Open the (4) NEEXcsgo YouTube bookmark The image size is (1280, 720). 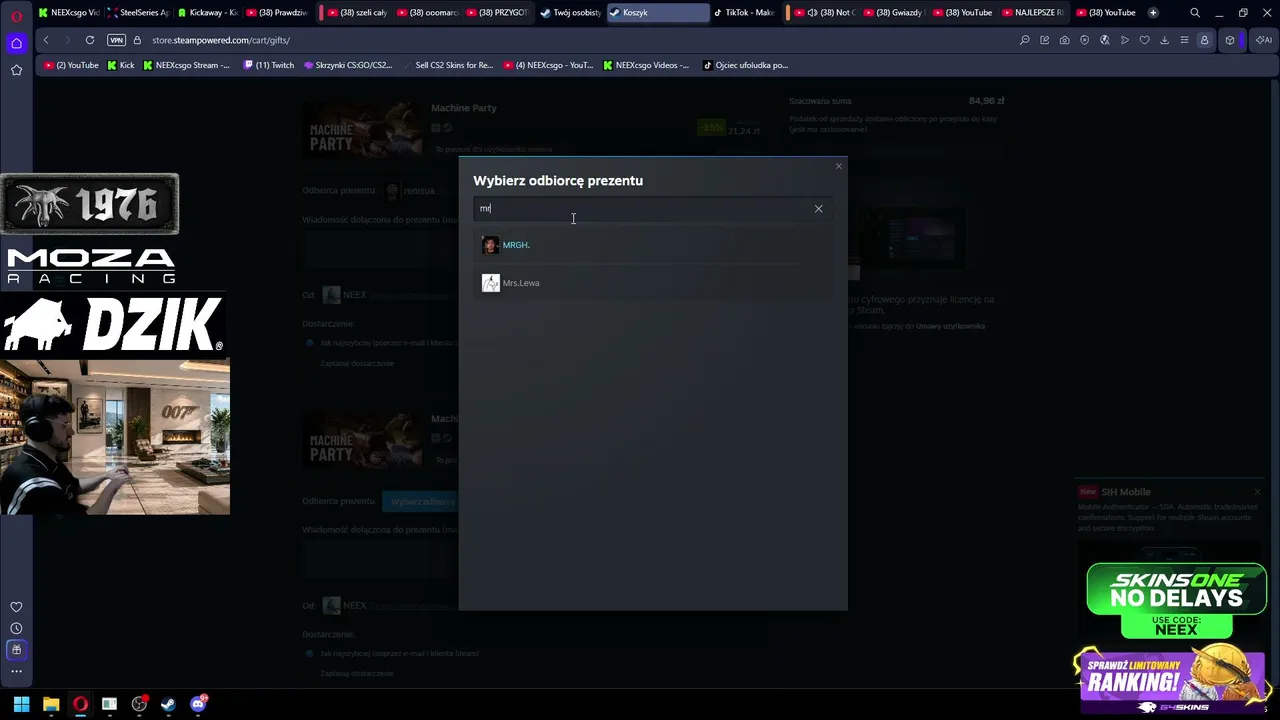[x=549, y=65]
